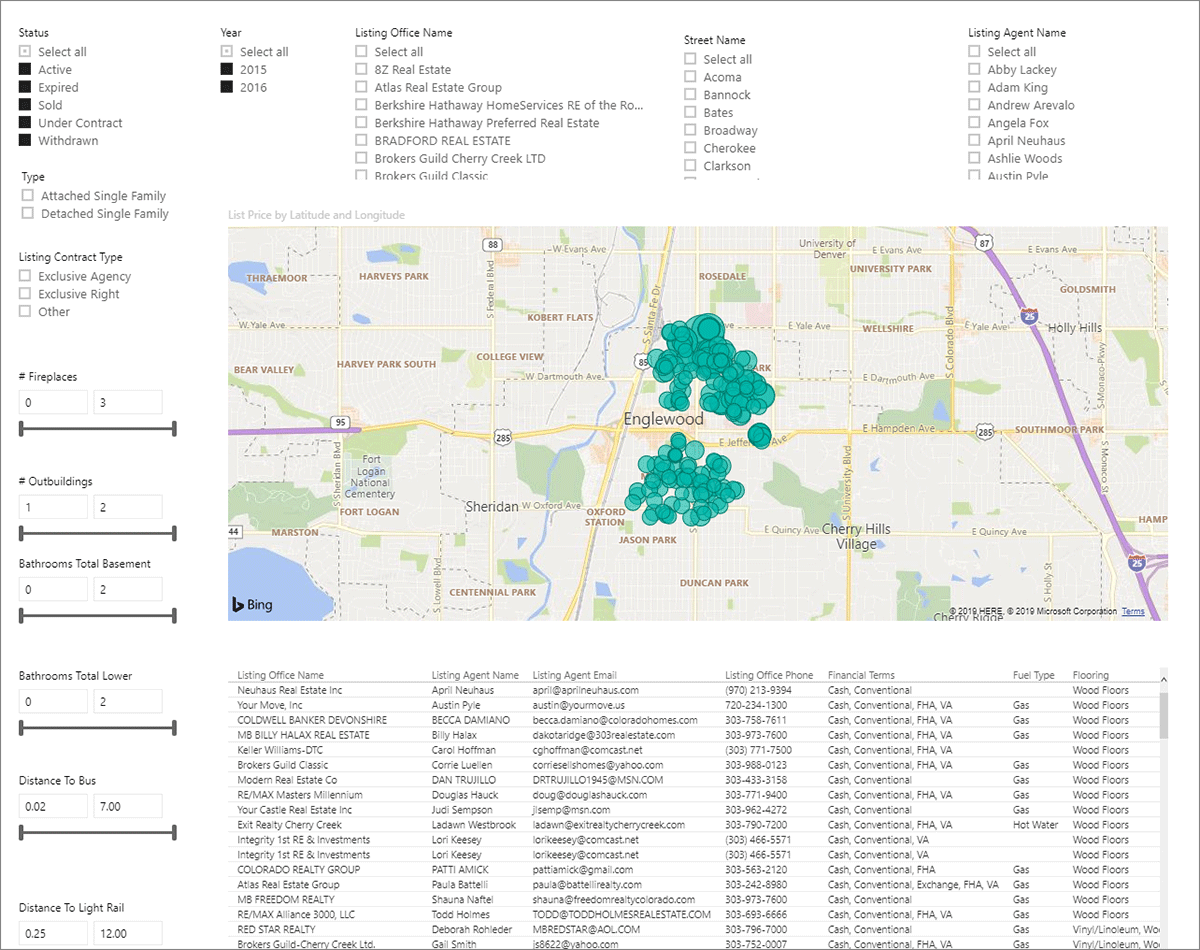This screenshot has height=950, width=1200.
Task: Sort by Listing Agent Email column header
Action: pyautogui.click(x=575, y=675)
